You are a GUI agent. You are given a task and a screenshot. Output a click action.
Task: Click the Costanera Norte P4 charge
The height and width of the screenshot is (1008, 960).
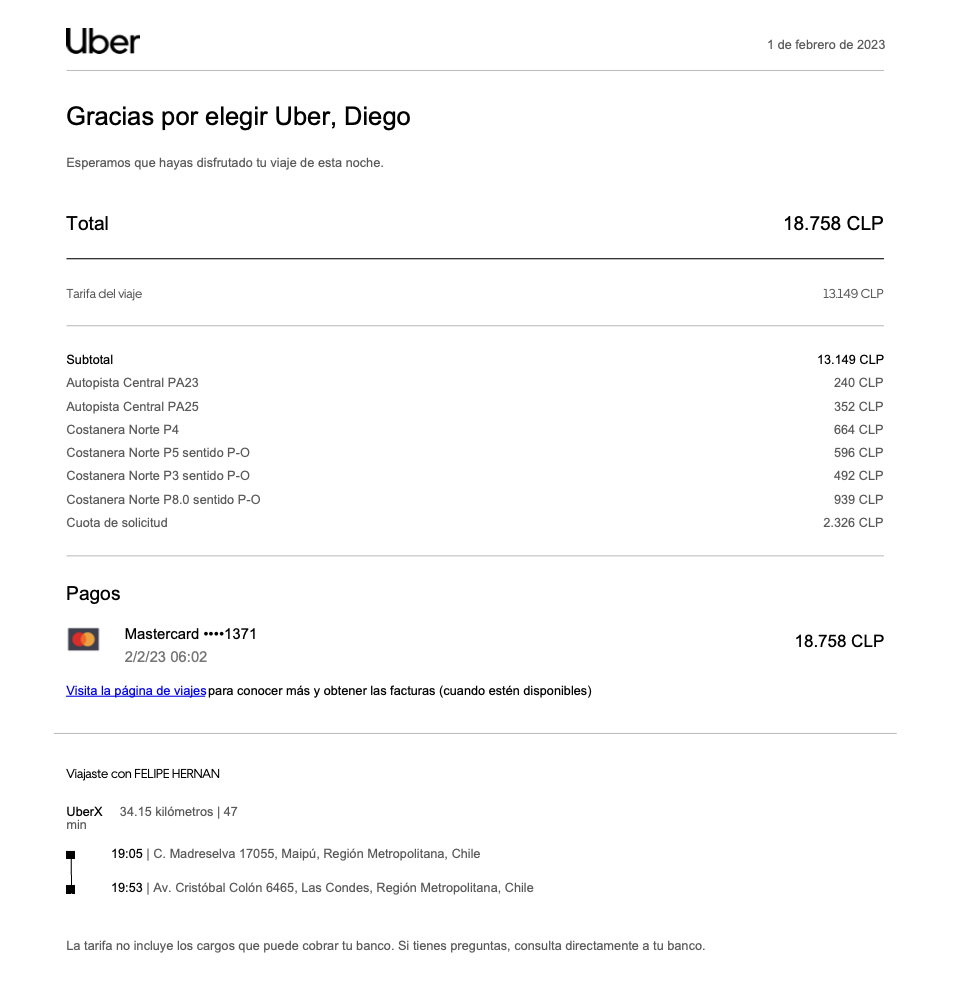pyautogui.click(x=122, y=430)
